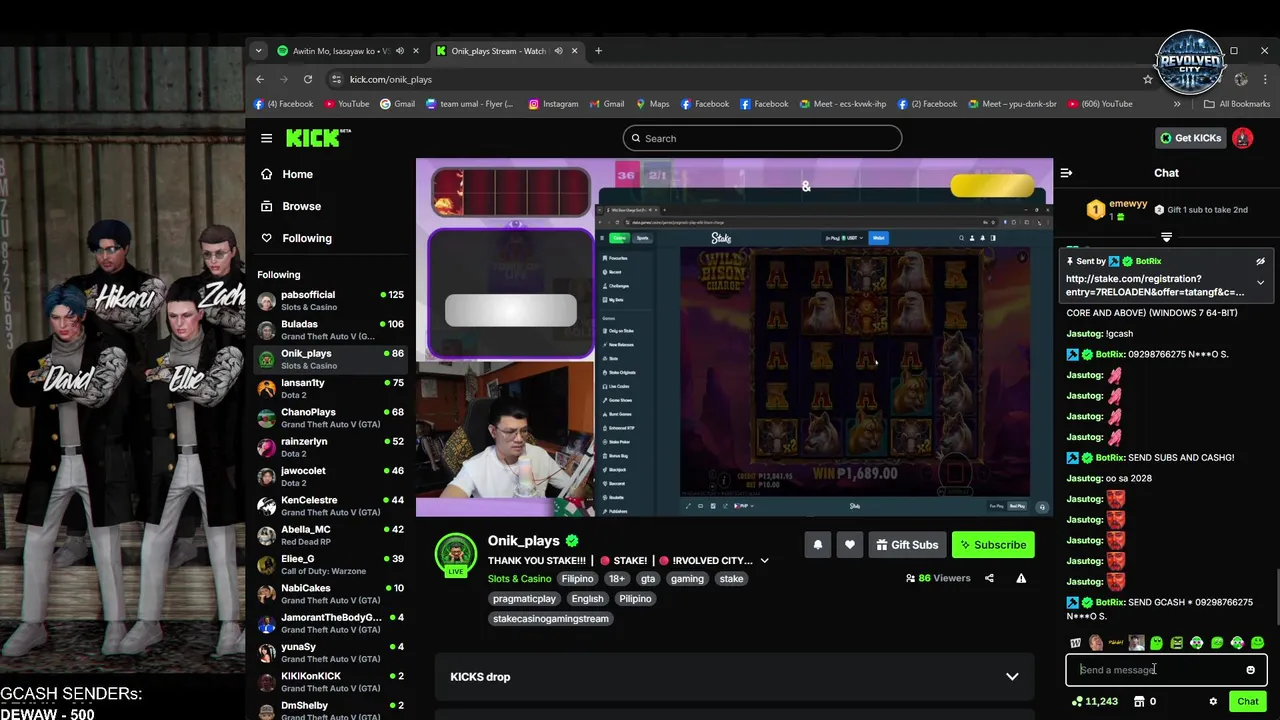Click the Filipino tag
1280x720 pixels.
click(577, 579)
